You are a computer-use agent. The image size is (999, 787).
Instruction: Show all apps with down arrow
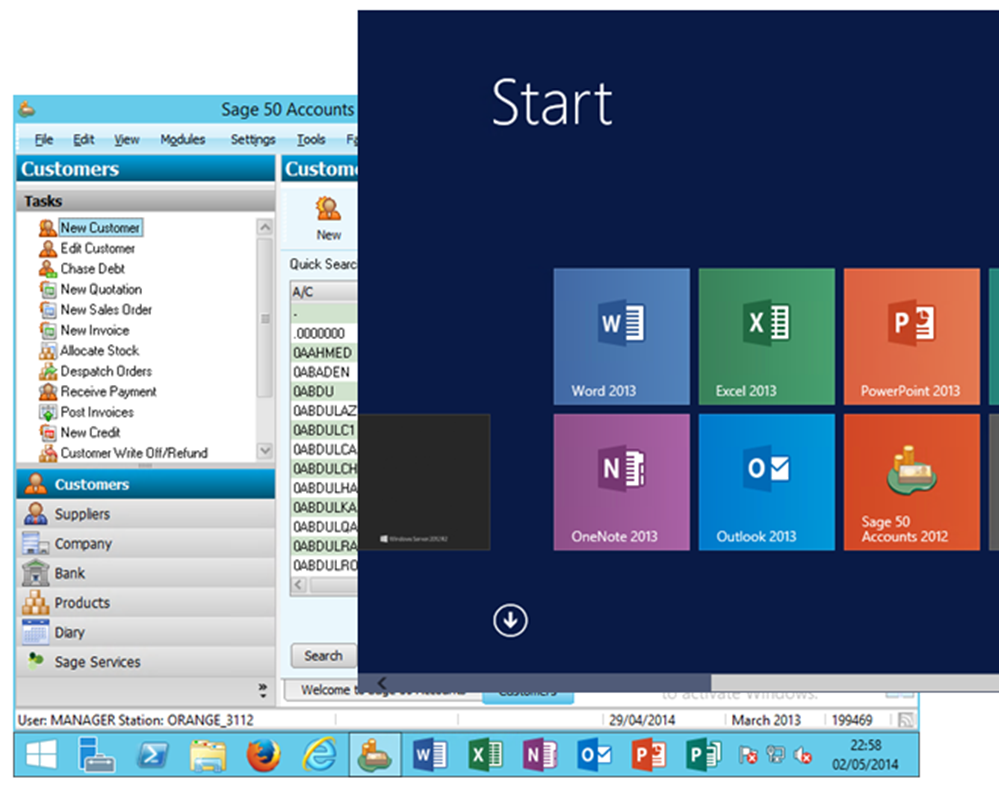[510, 620]
